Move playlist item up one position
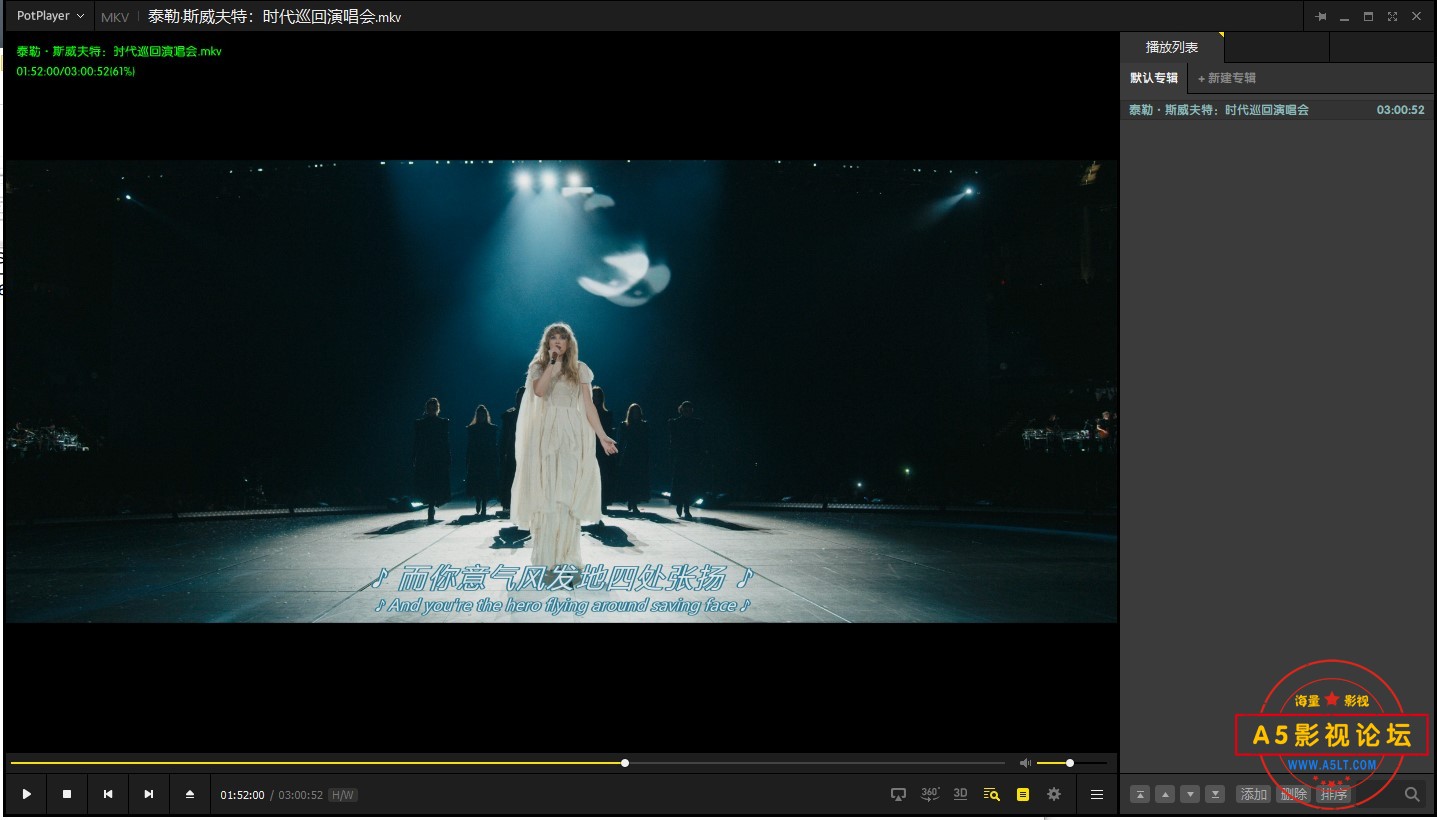The width and height of the screenshot is (1437, 820). 1164,794
